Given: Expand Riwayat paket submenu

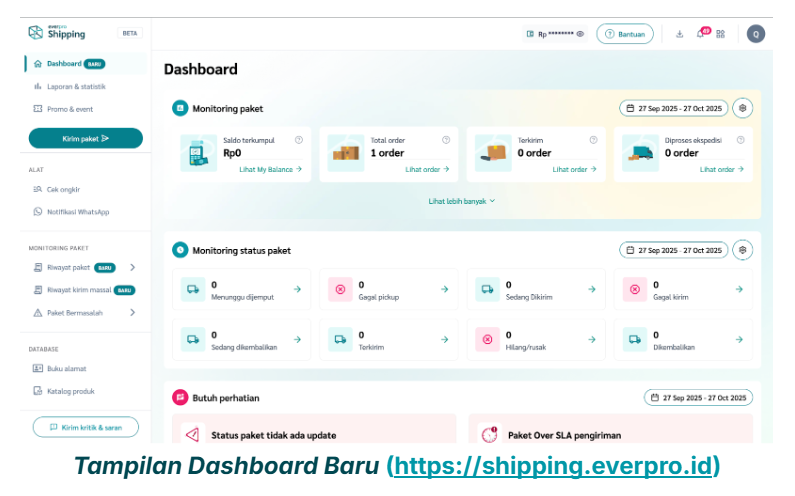Looking at the screenshot, I should pyautogui.click(x=132, y=267).
